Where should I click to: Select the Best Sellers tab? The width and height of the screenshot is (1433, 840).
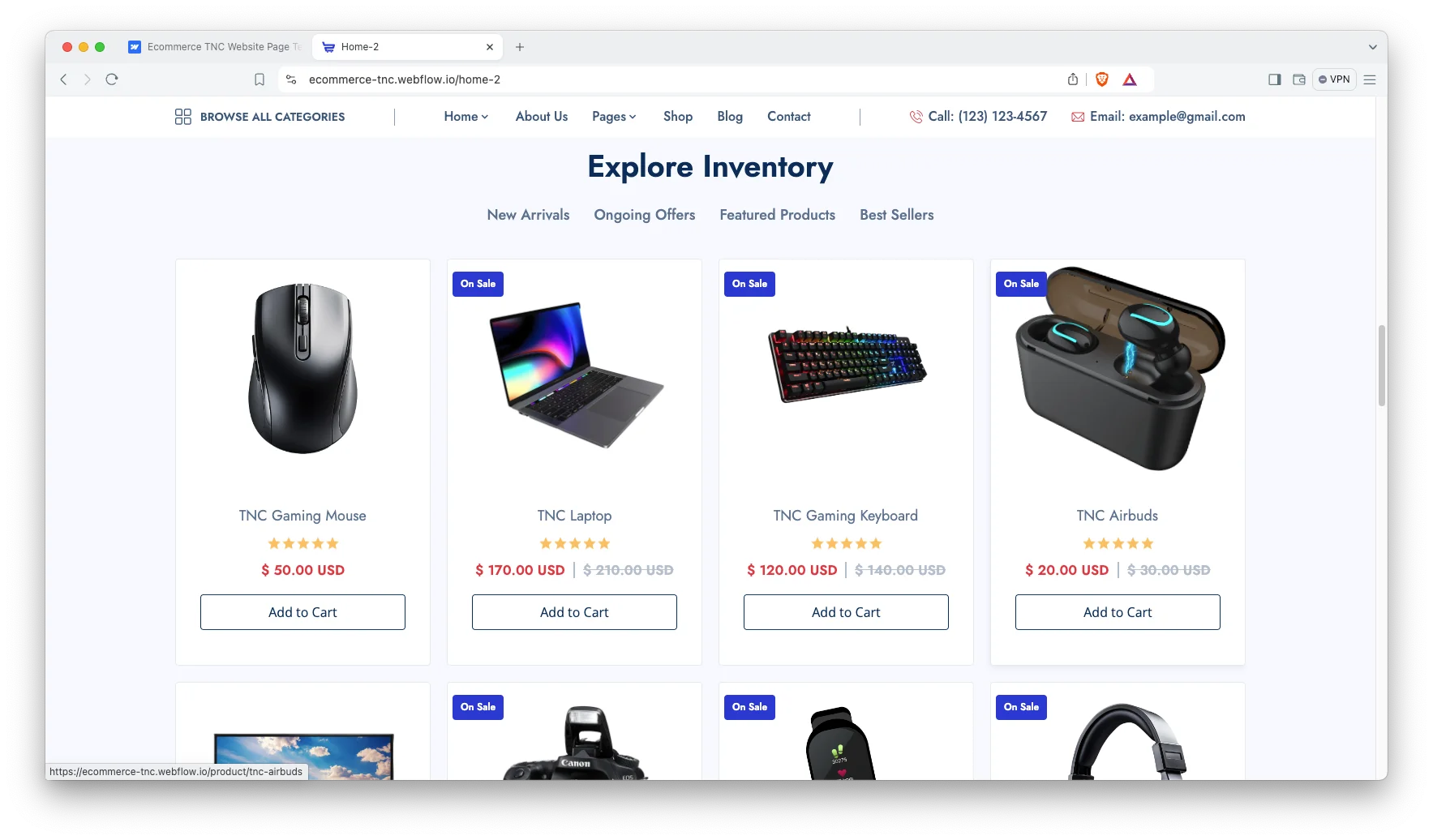[x=897, y=215]
